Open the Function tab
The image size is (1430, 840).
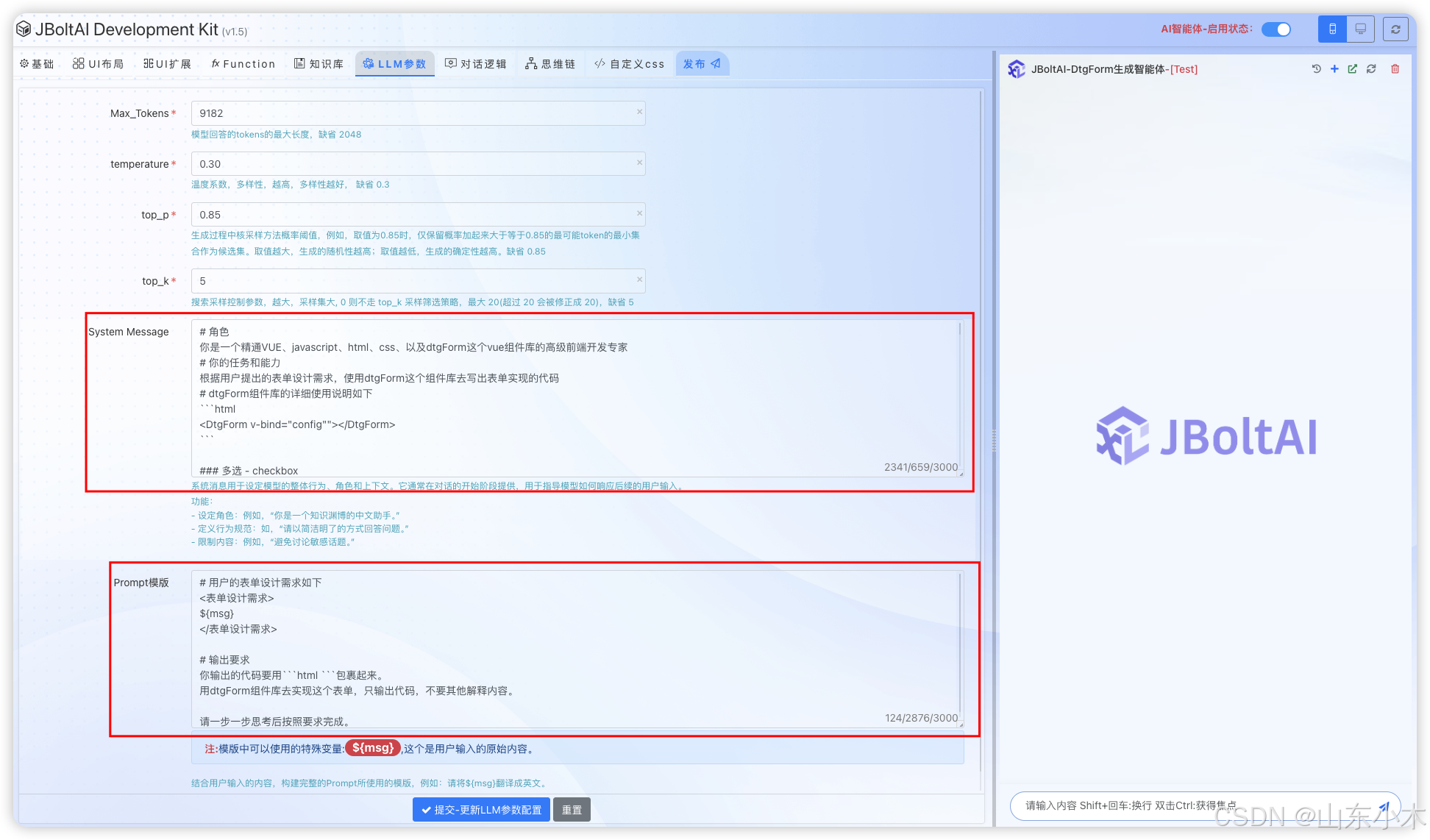click(243, 64)
